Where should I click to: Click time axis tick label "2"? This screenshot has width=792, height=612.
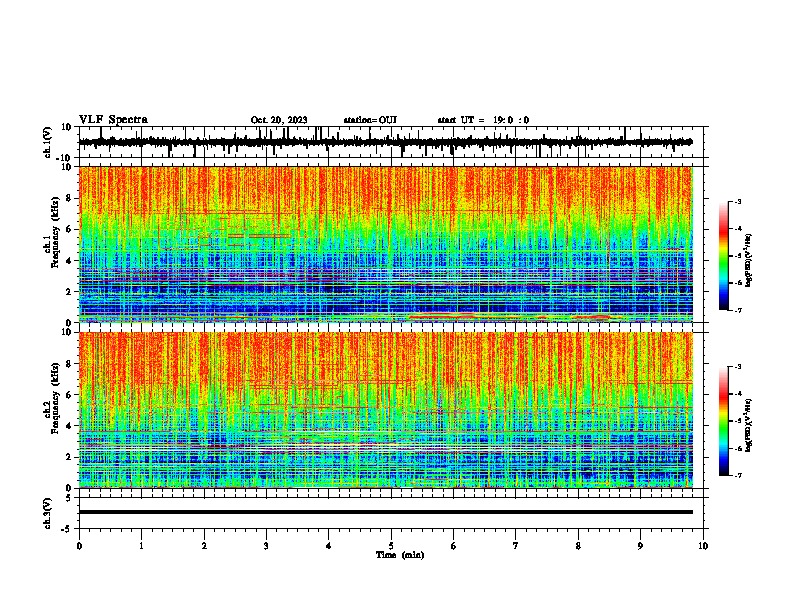tap(204, 546)
